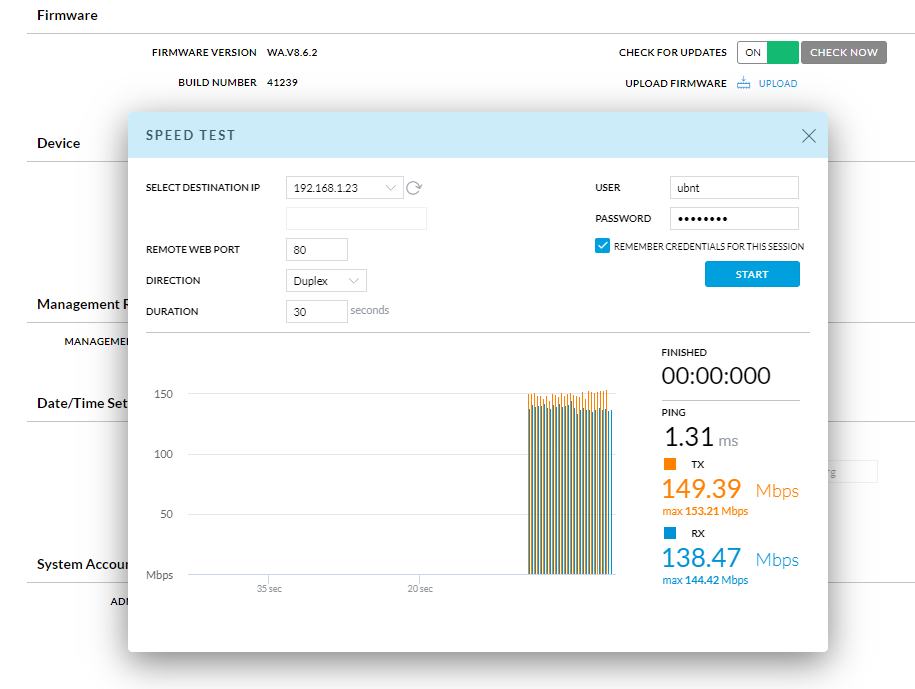Image resolution: width=915 pixels, height=689 pixels.
Task: Click the 35 sec axis label
Action: point(269,589)
